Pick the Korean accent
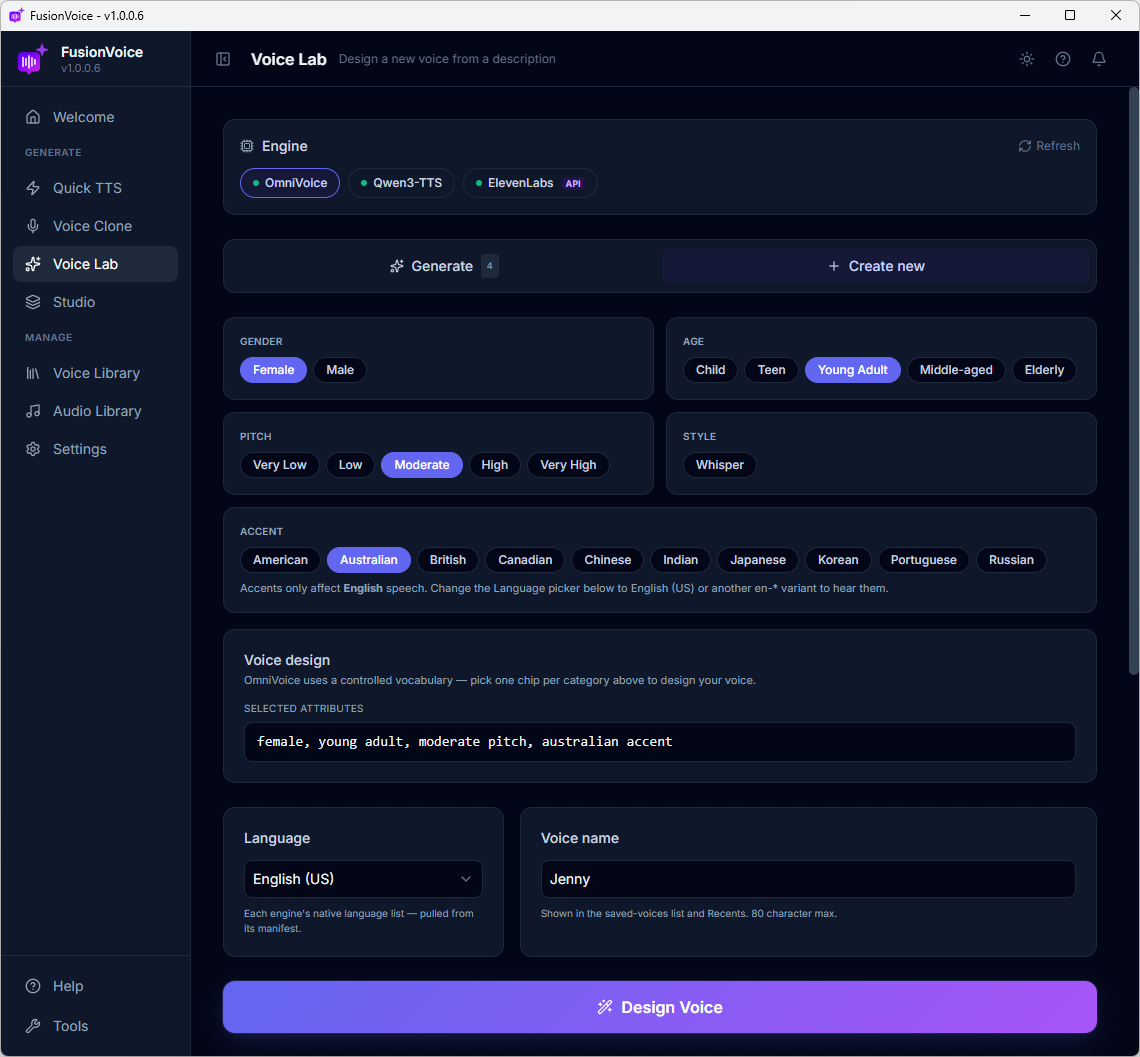 (x=838, y=560)
